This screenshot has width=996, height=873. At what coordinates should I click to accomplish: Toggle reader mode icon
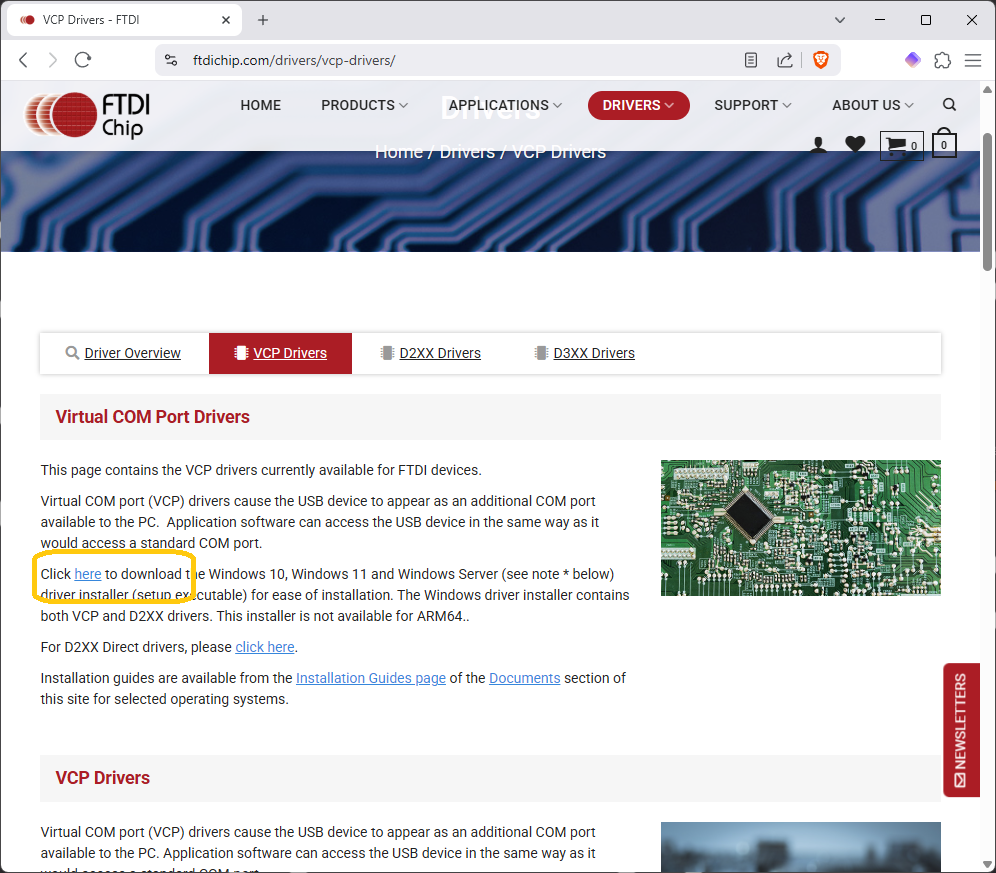click(x=751, y=60)
